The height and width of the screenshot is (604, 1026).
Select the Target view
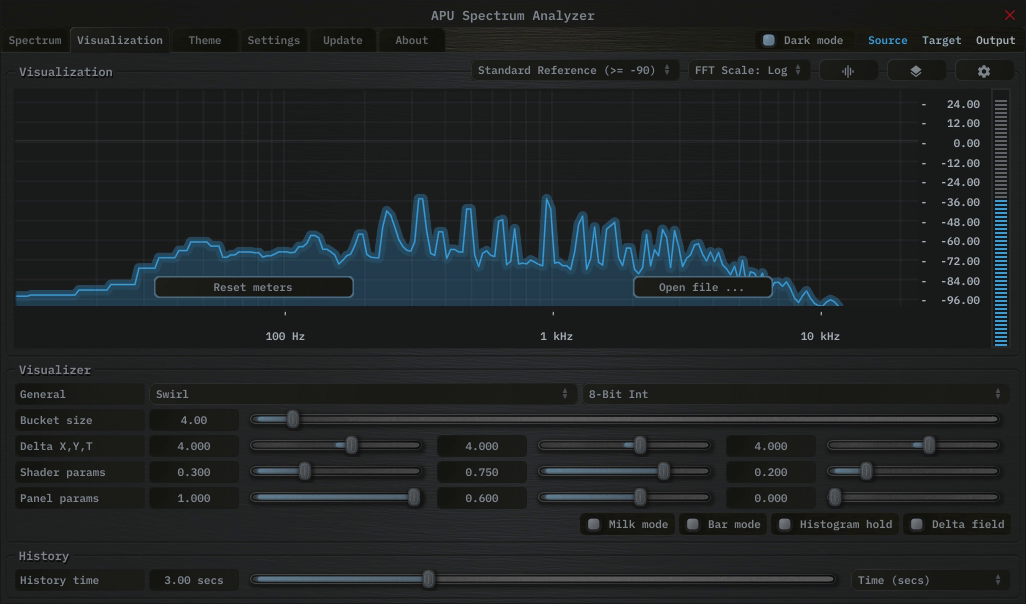coord(941,41)
